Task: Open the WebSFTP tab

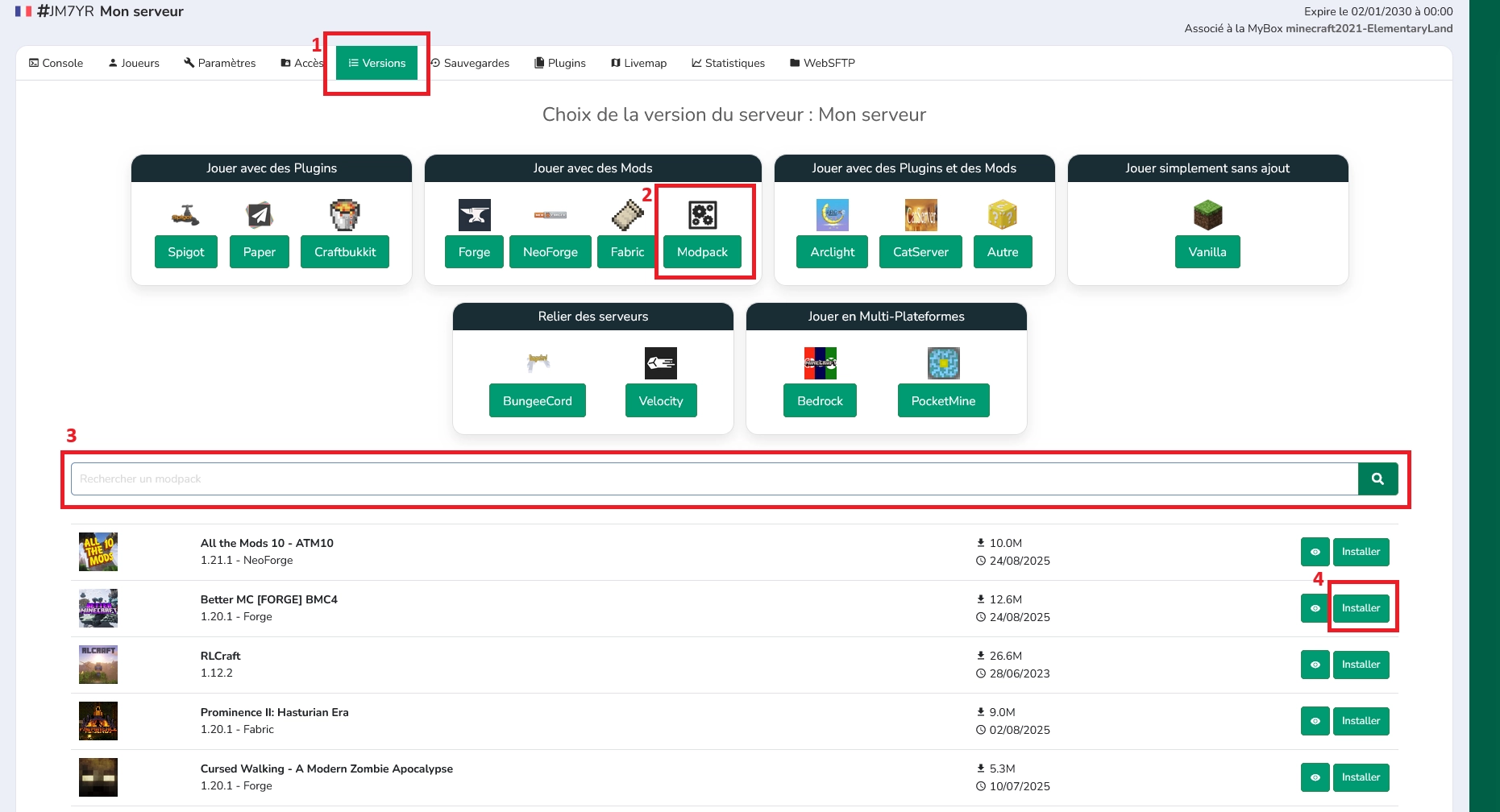Action: (x=822, y=63)
